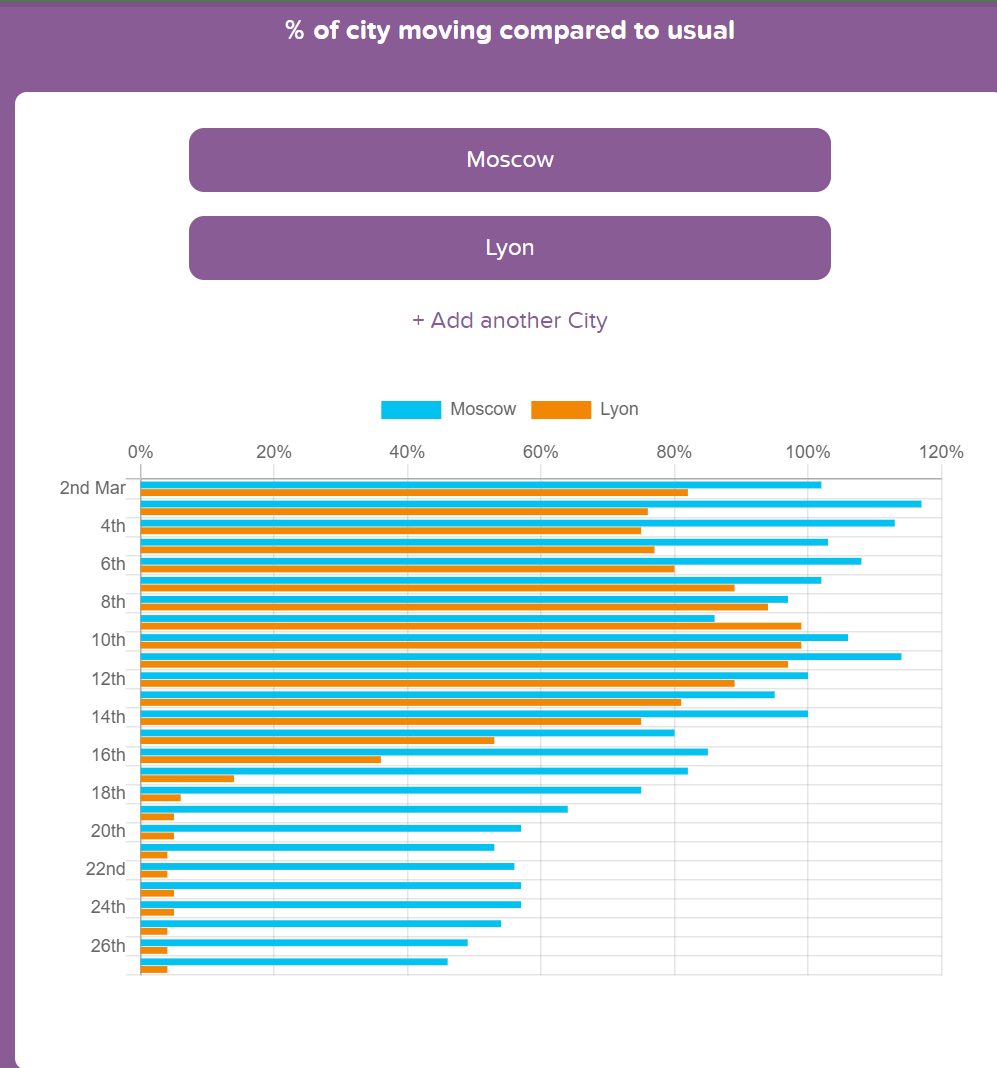This screenshot has height=1068, width=997.
Task: Click Lyon's orange bar on the 10th
Action: click(x=471, y=645)
